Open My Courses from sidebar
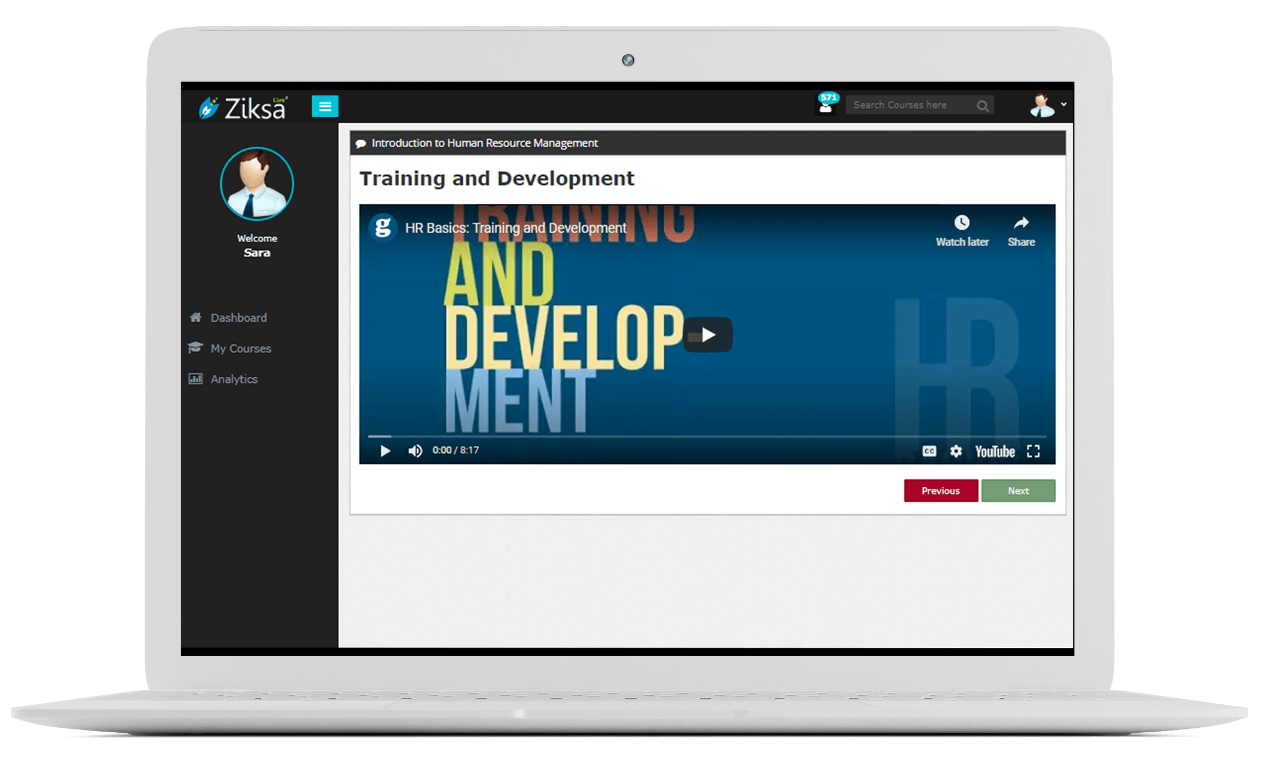Image resolution: width=1277 pixels, height=764 pixels. coord(241,349)
